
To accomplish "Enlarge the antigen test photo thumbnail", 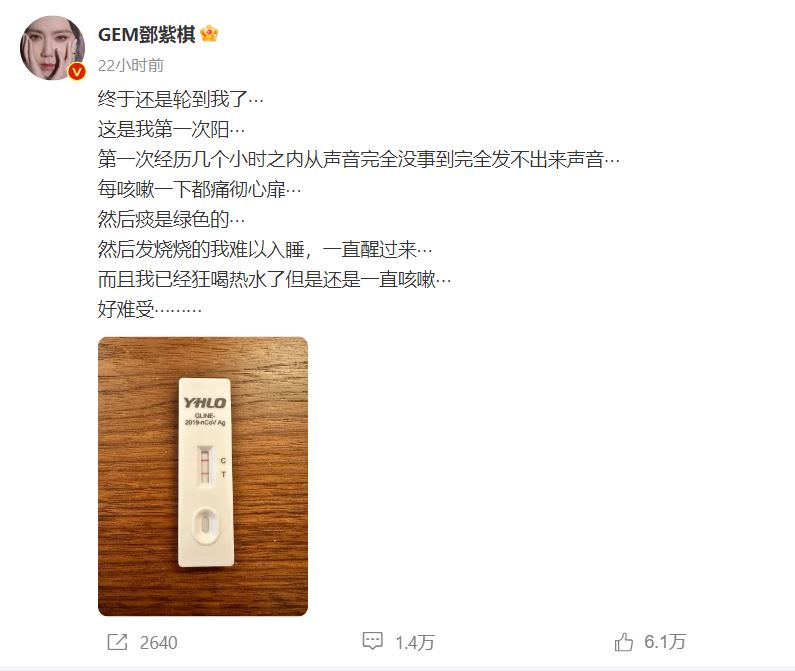I will pos(203,476).
